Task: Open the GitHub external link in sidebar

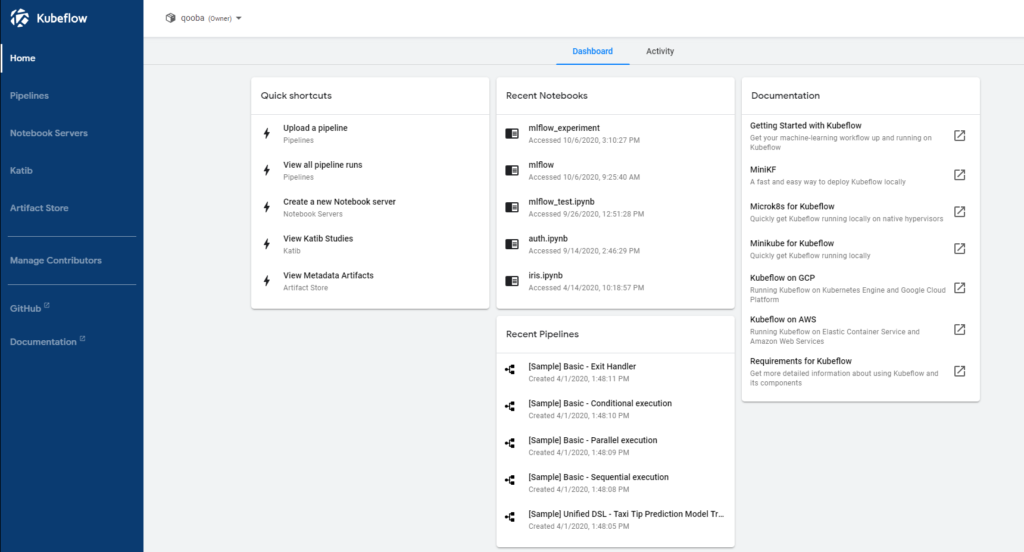Action: click(29, 308)
